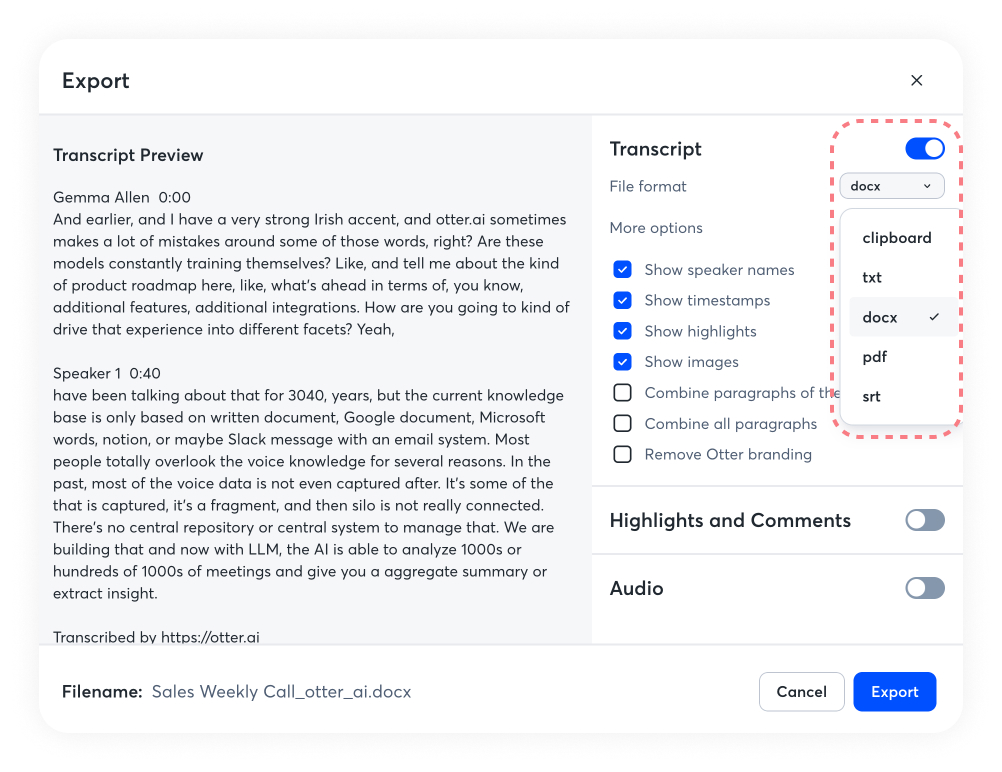Image resolution: width=1002 pixels, height=772 pixels.
Task: Check Remove Otter branding
Action: pos(622,454)
